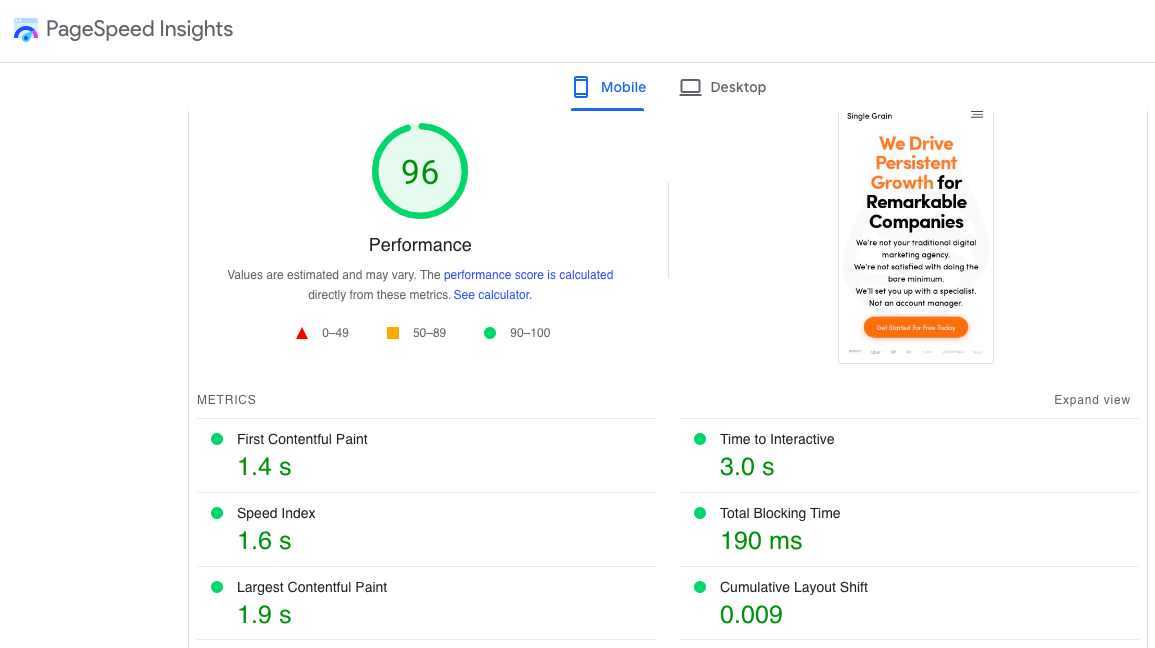1155x648 pixels.
Task: Open the 'See calculator' link
Action: pyautogui.click(x=491, y=295)
